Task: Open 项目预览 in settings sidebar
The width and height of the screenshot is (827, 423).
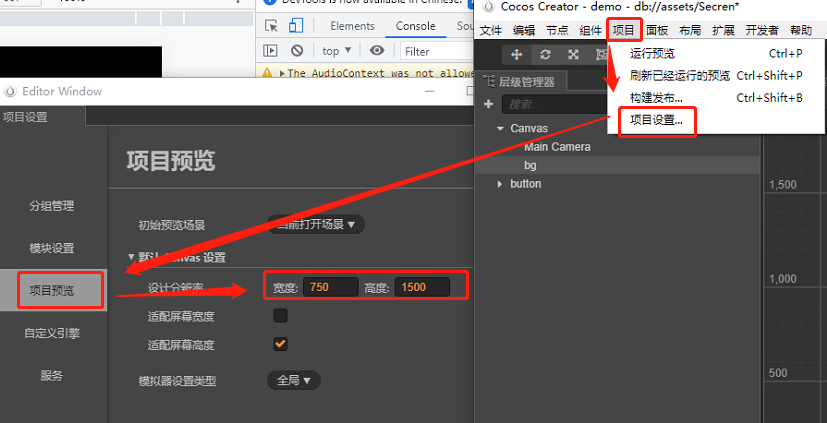Action: click(x=52, y=290)
